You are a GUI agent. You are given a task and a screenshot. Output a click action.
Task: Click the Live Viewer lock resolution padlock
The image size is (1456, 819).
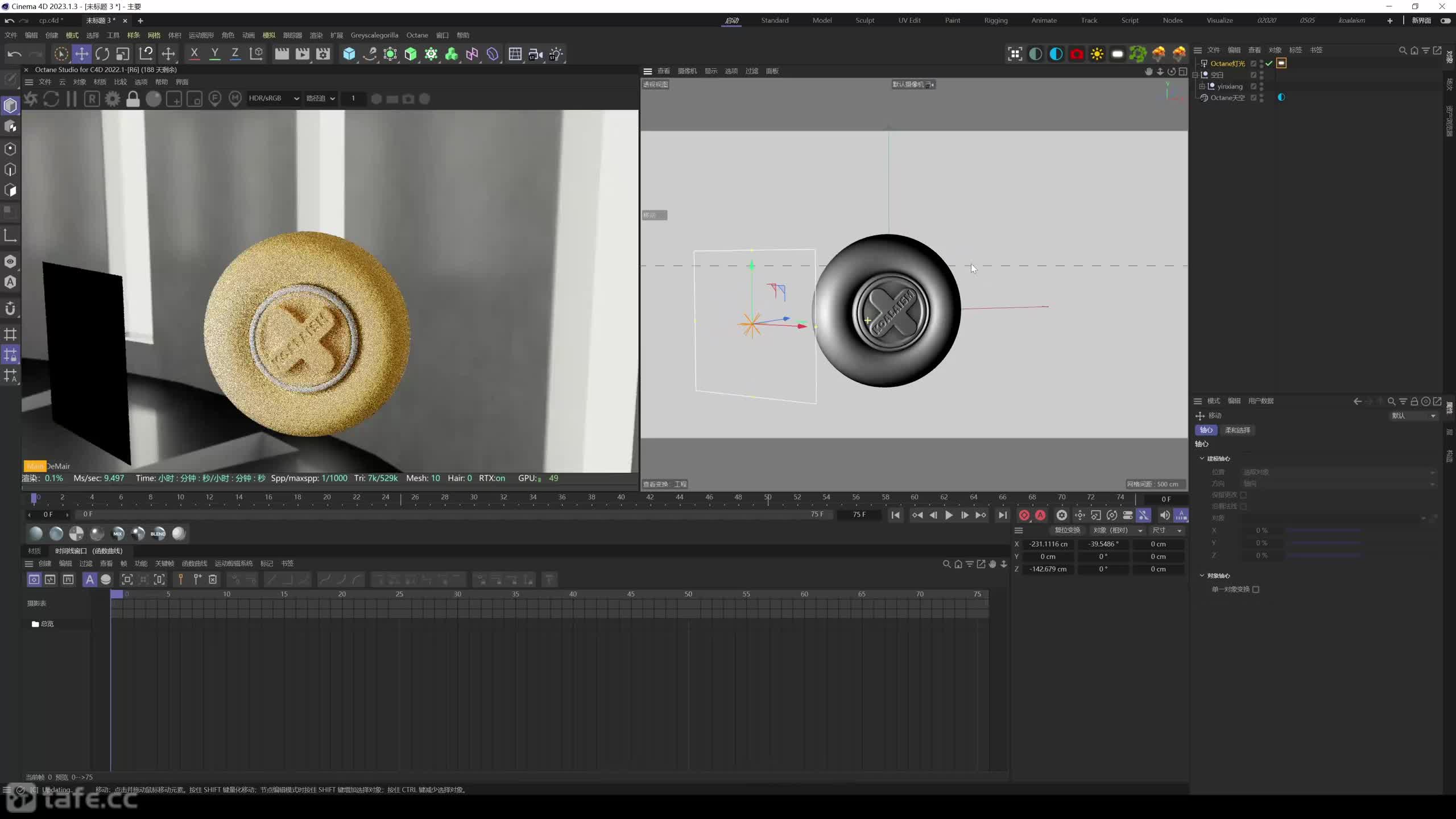pos(133,99)
